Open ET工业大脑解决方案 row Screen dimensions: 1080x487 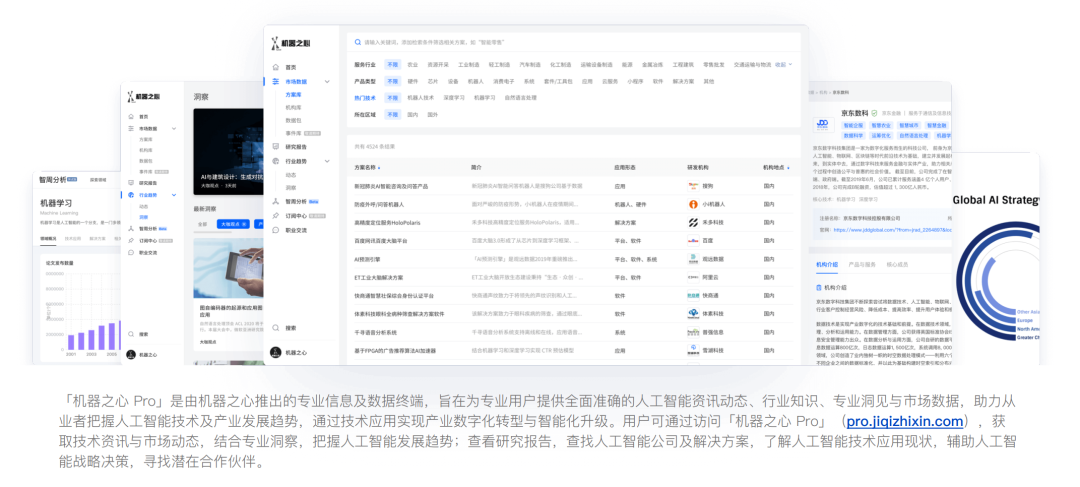point(573,277)
